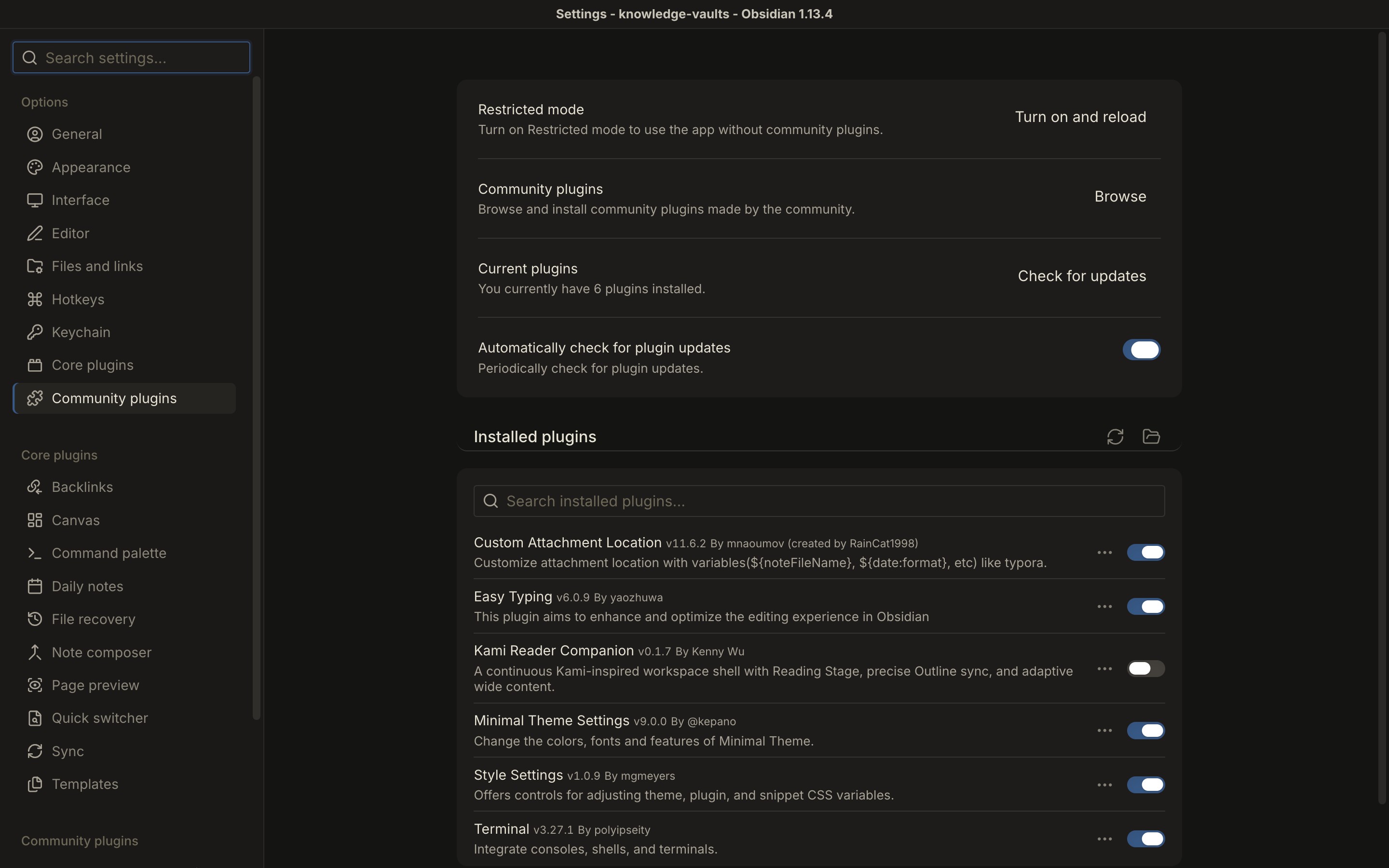The image size is (1389, 868).
Task: Click the Appearance palette icon
Action: (x=35, y=167)
